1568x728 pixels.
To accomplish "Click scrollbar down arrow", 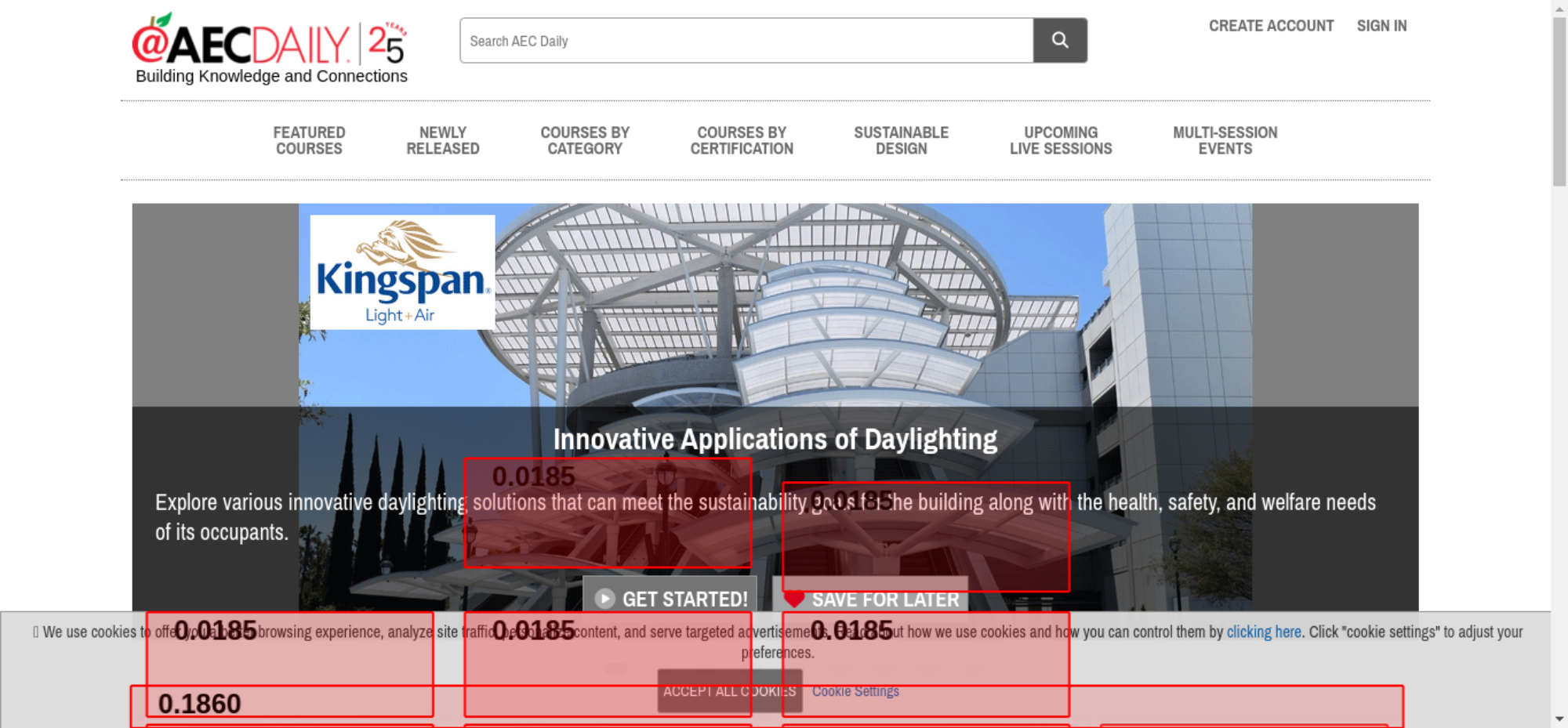I will click(x=1559, y=719).
